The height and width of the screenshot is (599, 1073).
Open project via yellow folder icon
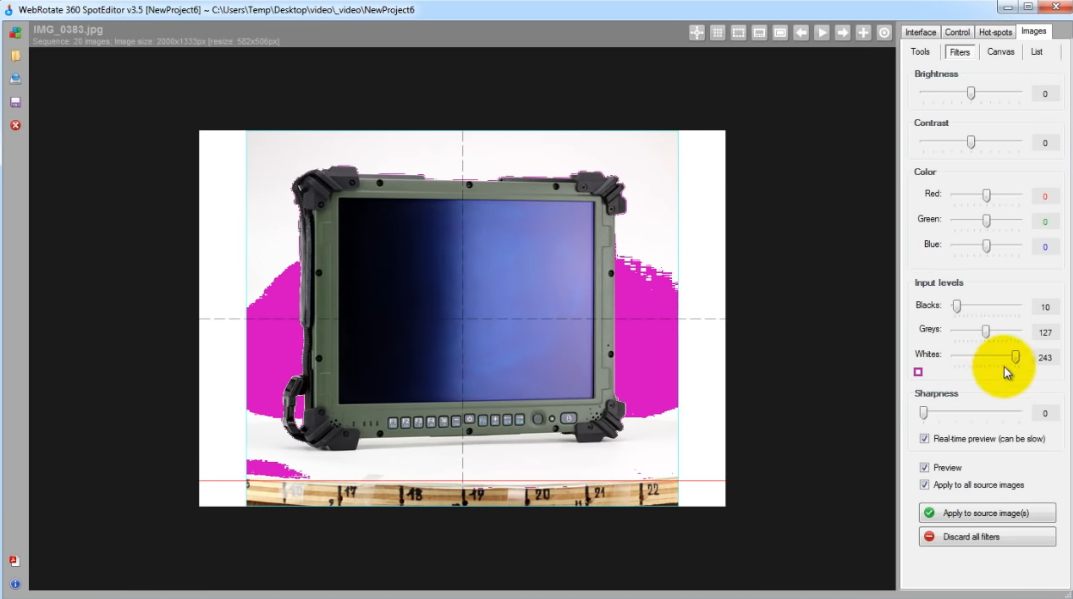[15, 56]
